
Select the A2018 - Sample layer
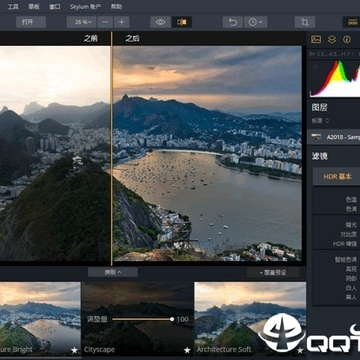click(x=333, y=137)
